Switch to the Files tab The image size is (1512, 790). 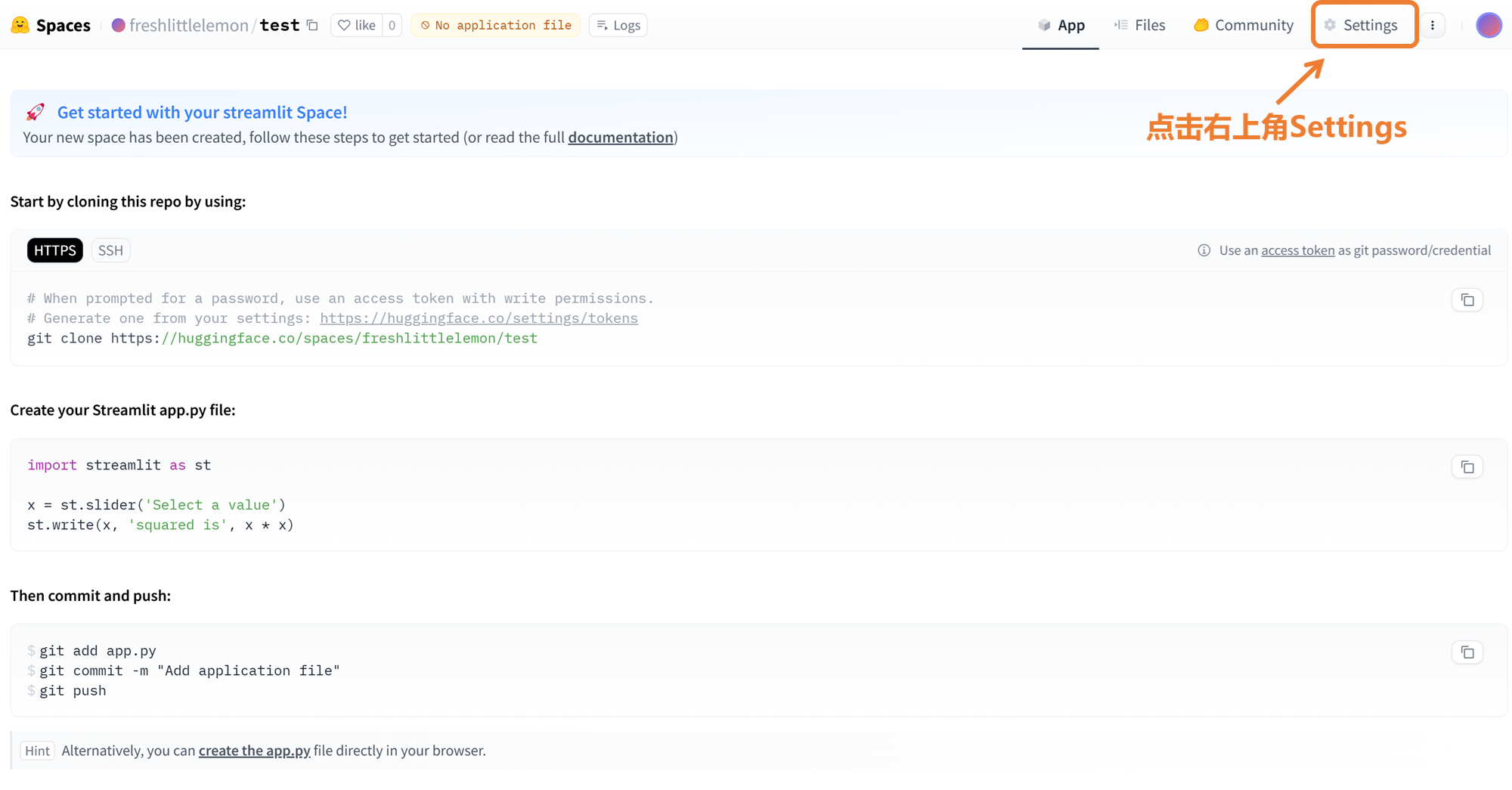[1139, 25]
